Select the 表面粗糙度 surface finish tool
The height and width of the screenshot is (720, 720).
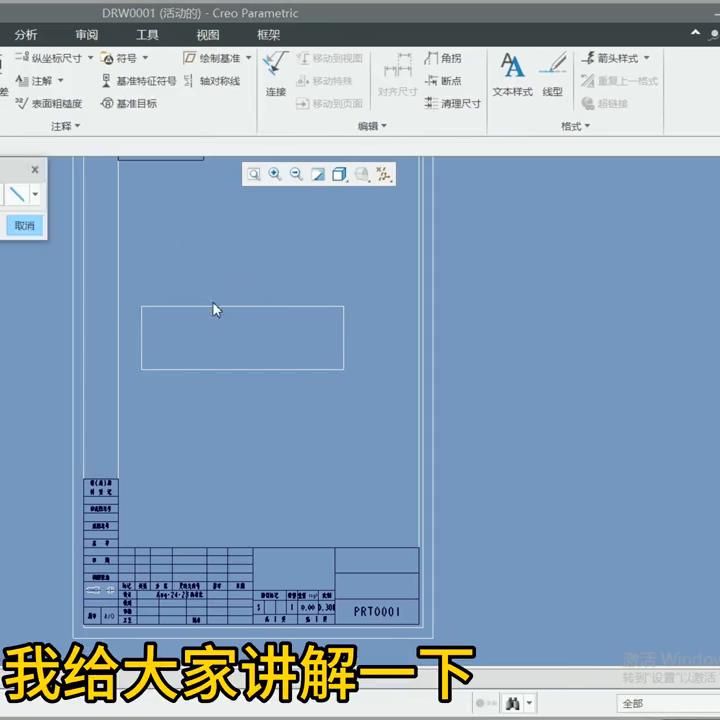[49, 103]
